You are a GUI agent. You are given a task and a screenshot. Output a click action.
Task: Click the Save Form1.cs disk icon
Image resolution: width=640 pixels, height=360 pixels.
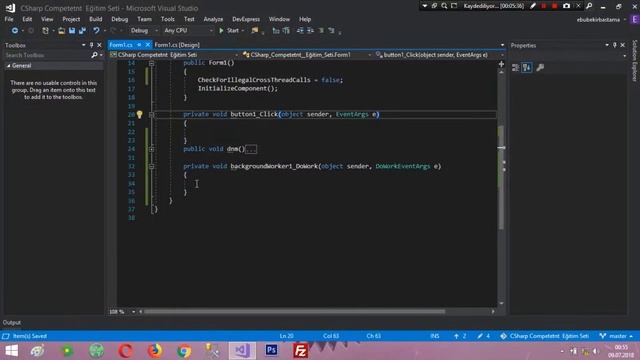[72, 31]
